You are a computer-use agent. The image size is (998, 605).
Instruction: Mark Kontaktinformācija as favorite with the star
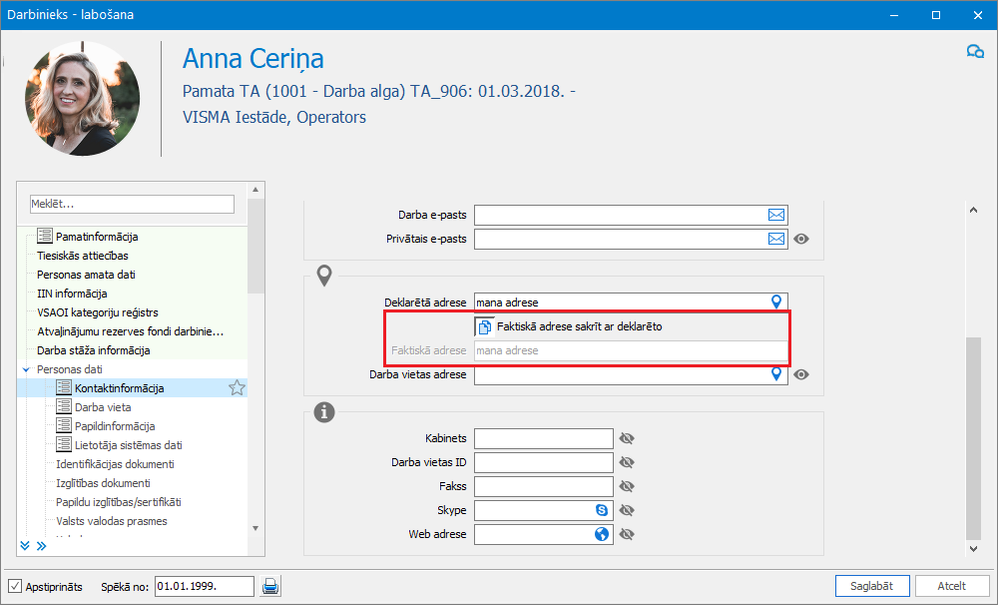point(237,388)
